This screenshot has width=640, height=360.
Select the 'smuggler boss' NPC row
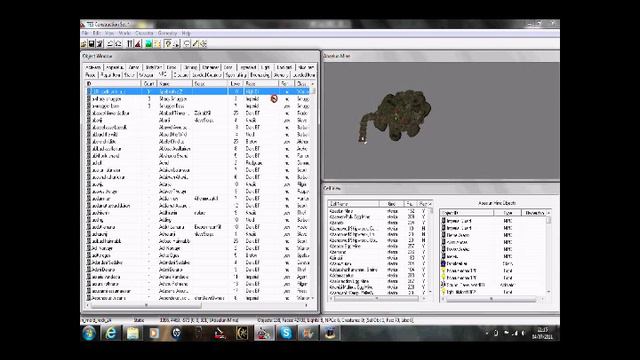198,106
